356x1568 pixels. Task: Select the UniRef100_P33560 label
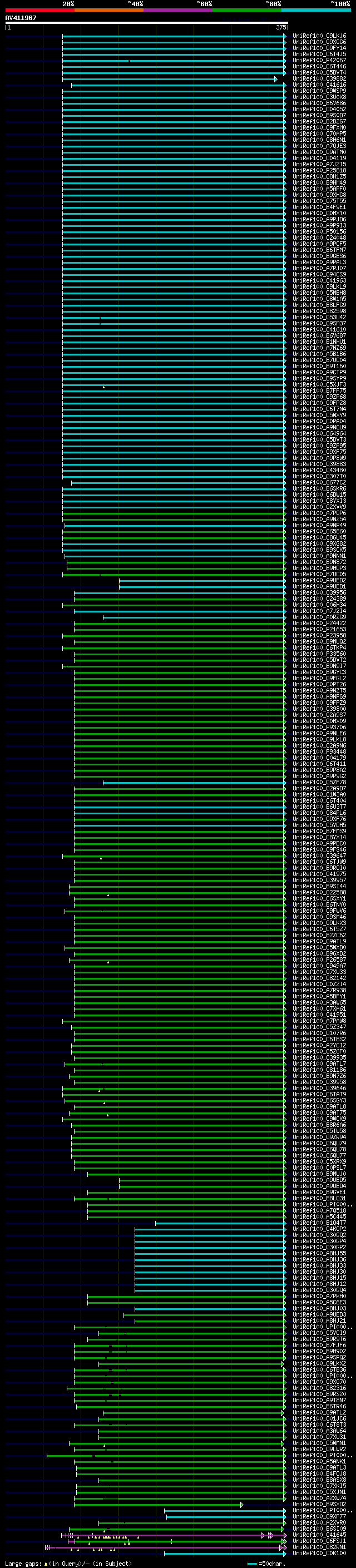click(319, 654)
